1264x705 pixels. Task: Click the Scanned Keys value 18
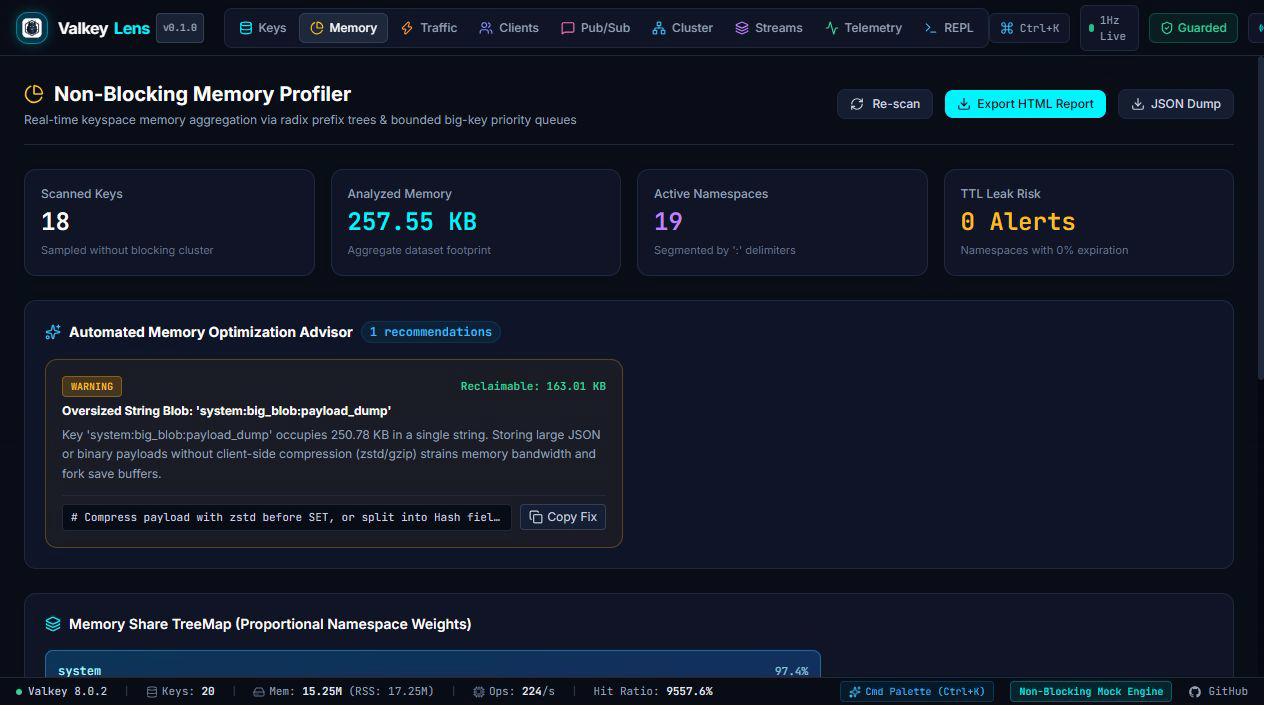coord(55,221)
